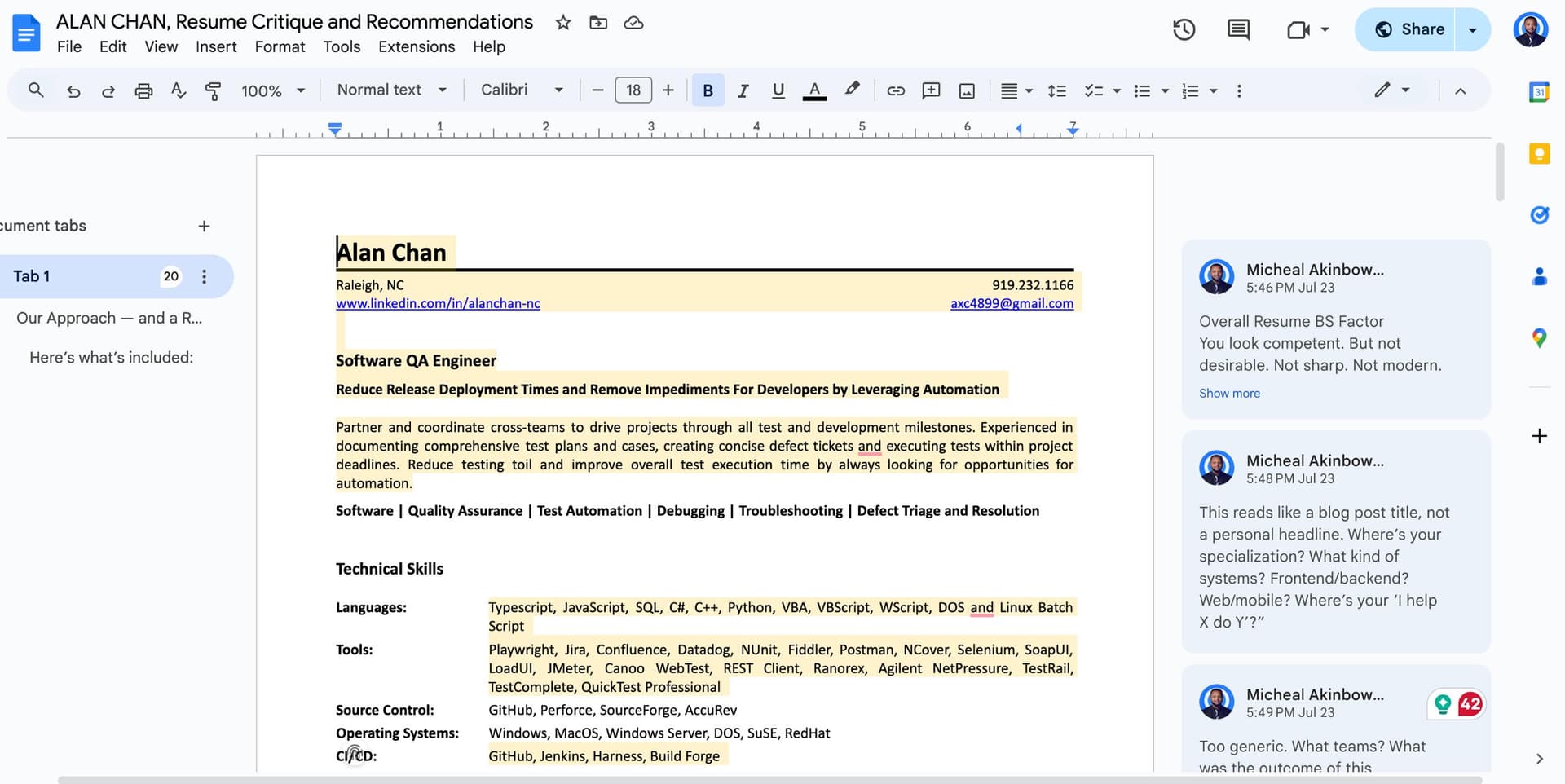Show all comments panel icon

(1238, 30)
